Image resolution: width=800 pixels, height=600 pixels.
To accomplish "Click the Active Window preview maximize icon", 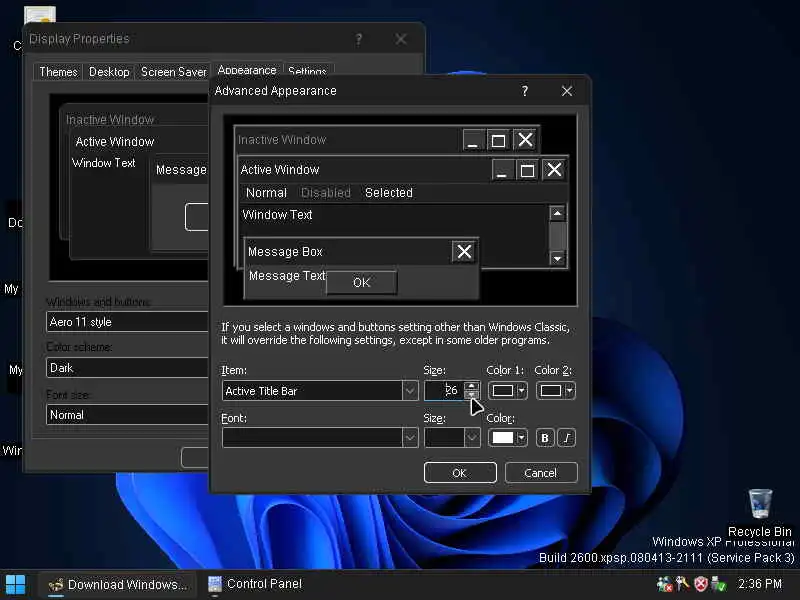I will (x=527, y=170).
